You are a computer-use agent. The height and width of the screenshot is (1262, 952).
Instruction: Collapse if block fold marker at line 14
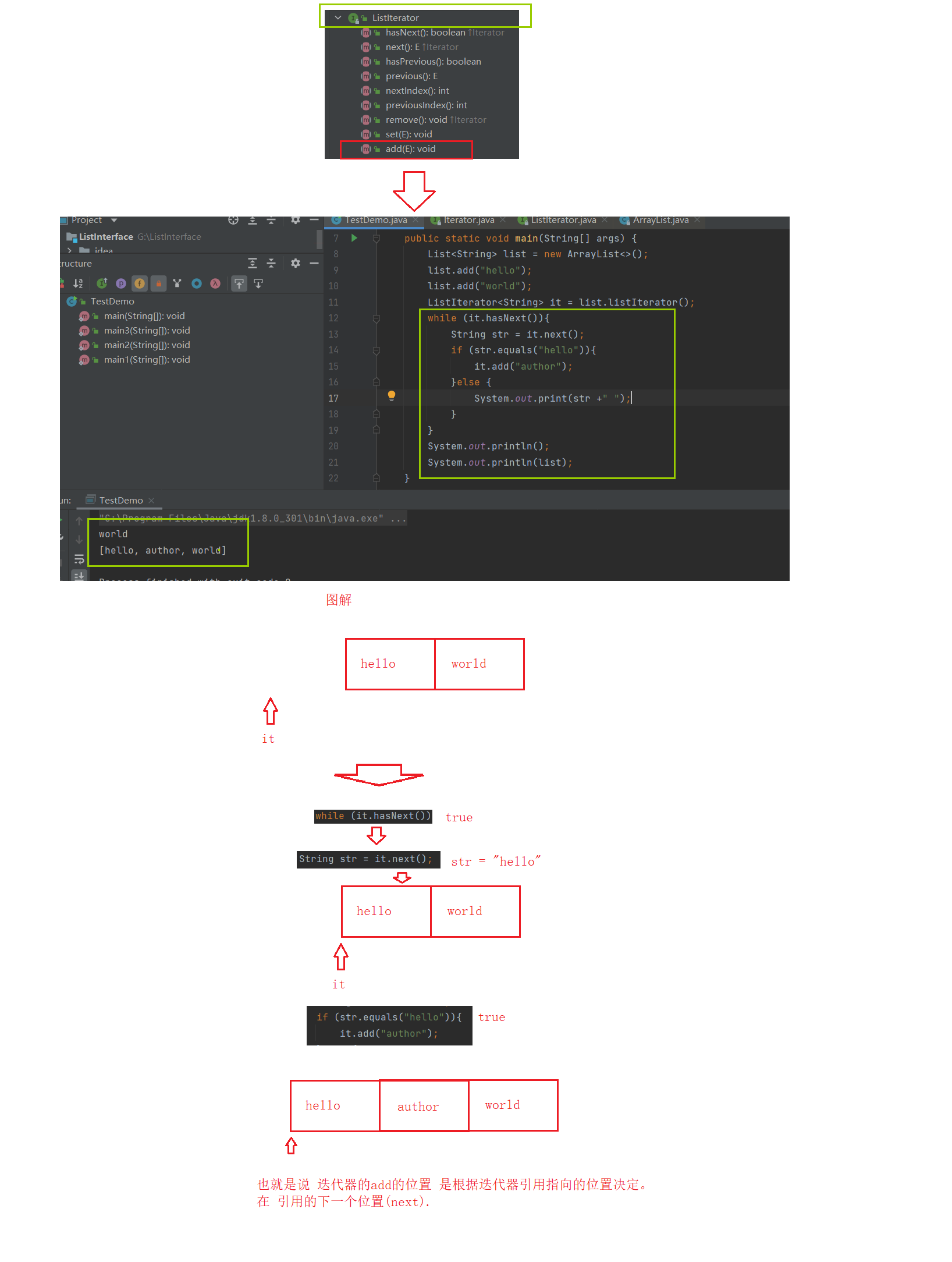376,350
